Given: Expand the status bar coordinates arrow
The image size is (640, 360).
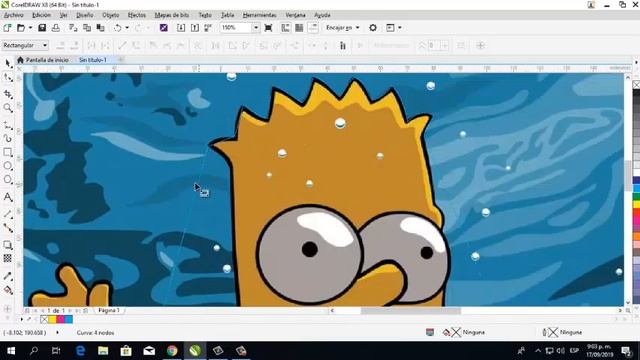Looking at the screenshot, I should click(57, 333).
